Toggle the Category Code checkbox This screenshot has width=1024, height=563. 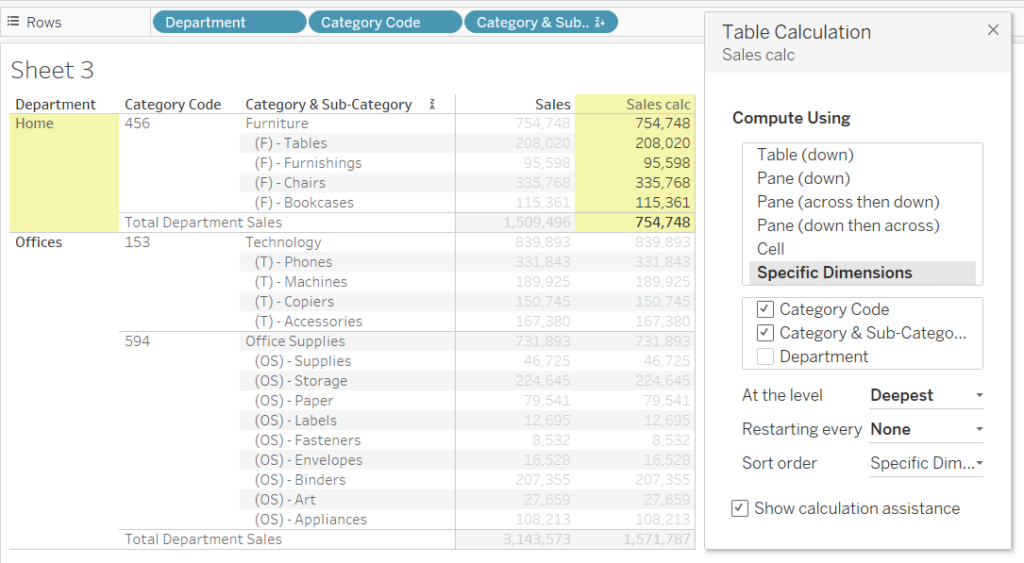click(x=765, y=310)
